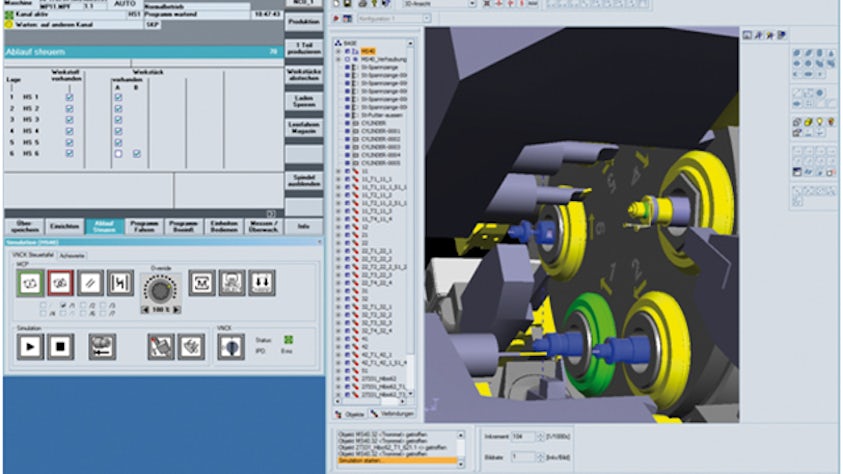Screen dimensions: 843x474
Task: Click the MCP button with M symbol
Action: click(202, 283)
